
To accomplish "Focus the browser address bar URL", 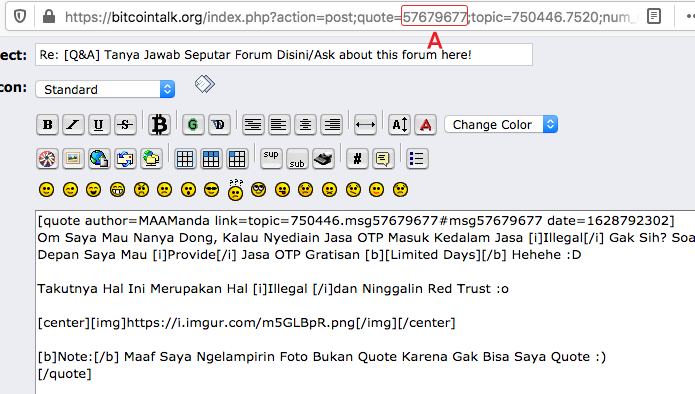I will click(x=350, y=17).
